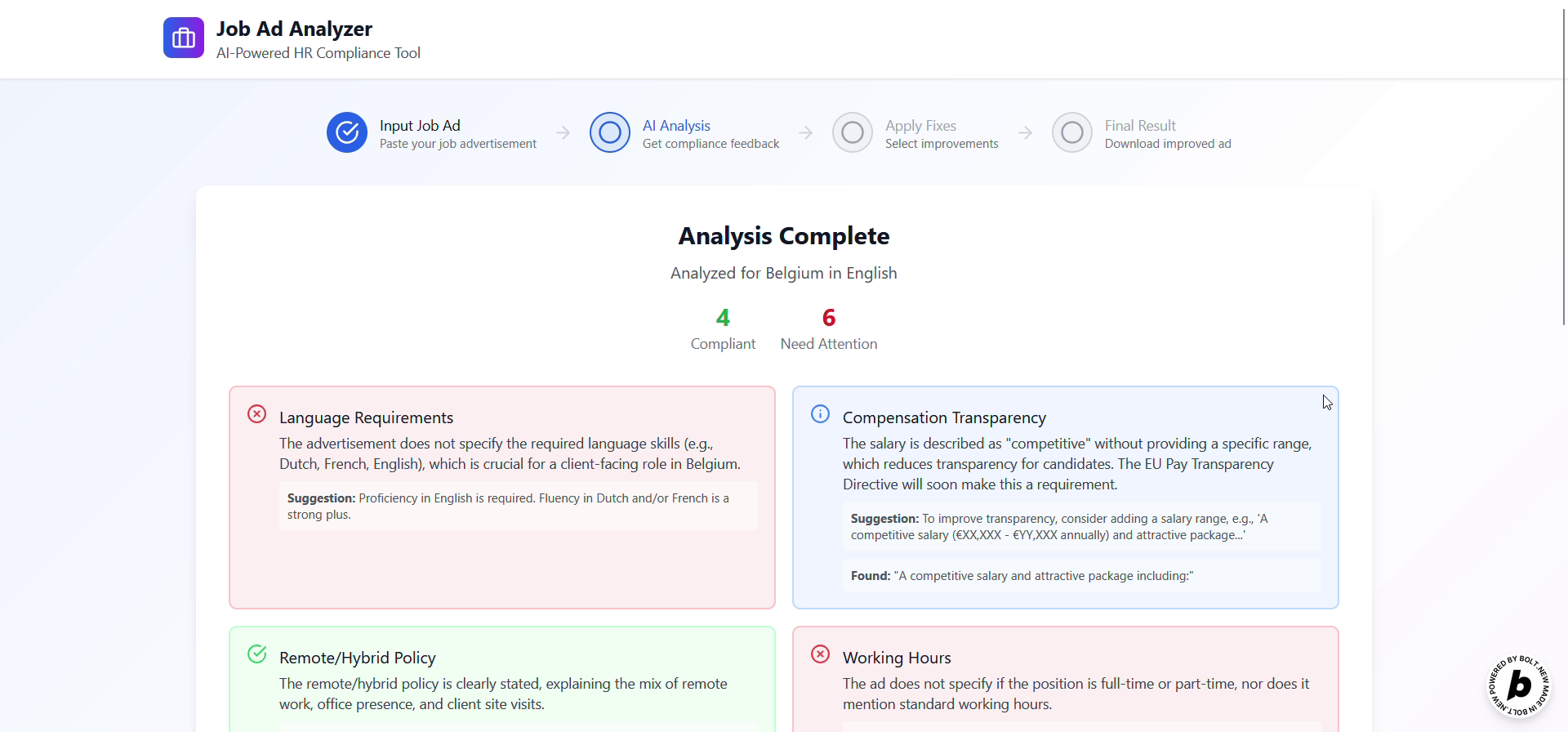Go to the Input Job Ad step label

[420, 126]
